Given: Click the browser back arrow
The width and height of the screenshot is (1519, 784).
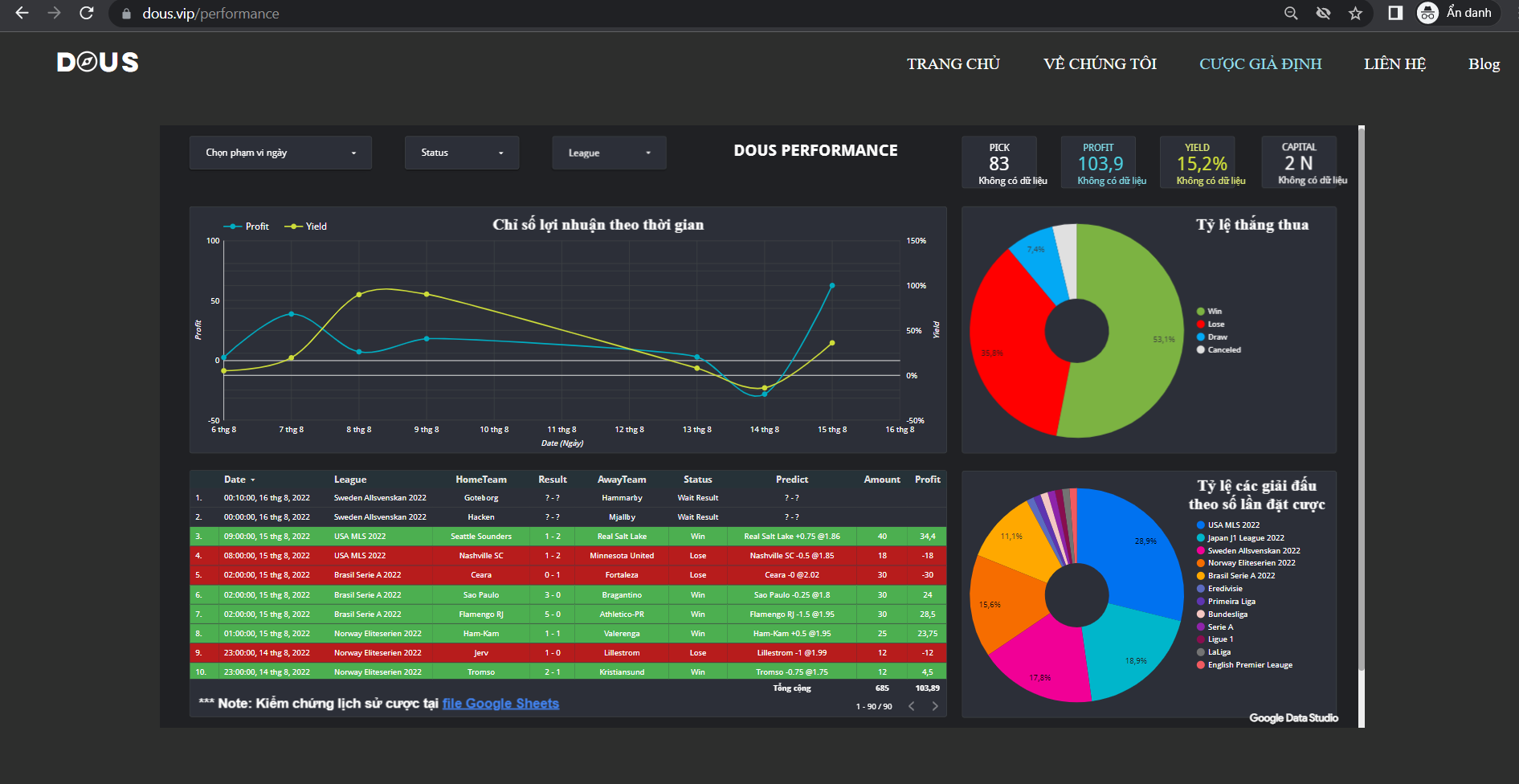Looking at the screenshot, I should point(22,13).
